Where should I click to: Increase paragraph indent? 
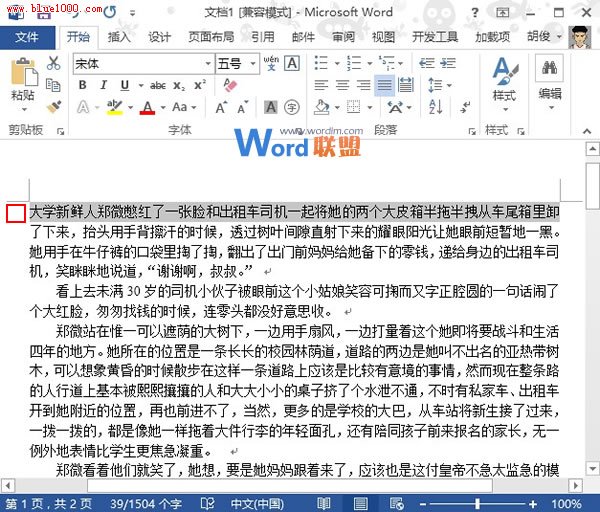448,63
